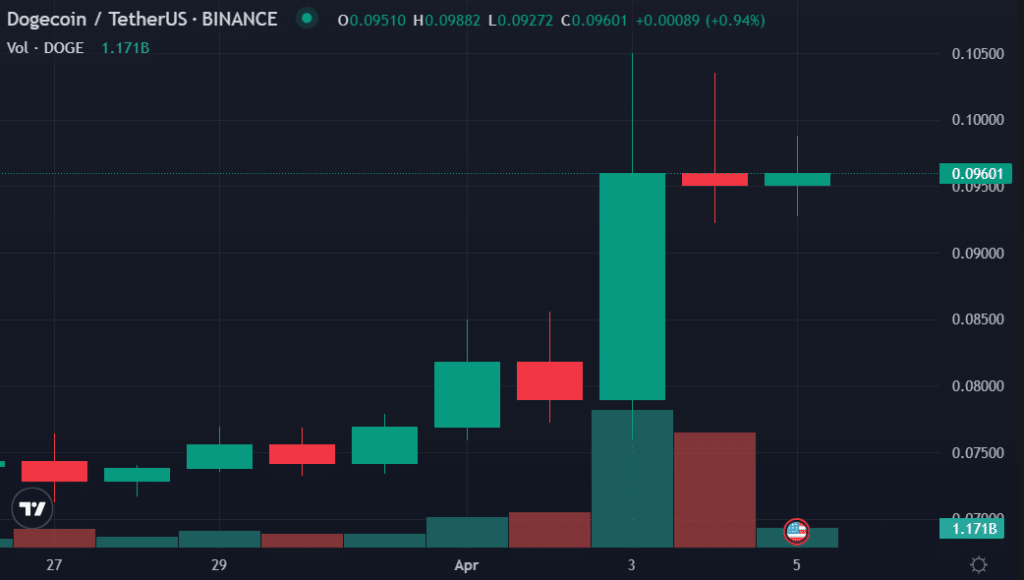Click the change value +0.00089 (+0.94%)
The image size is (1024, 580).
pyautogui.click(x=700, y=20)
